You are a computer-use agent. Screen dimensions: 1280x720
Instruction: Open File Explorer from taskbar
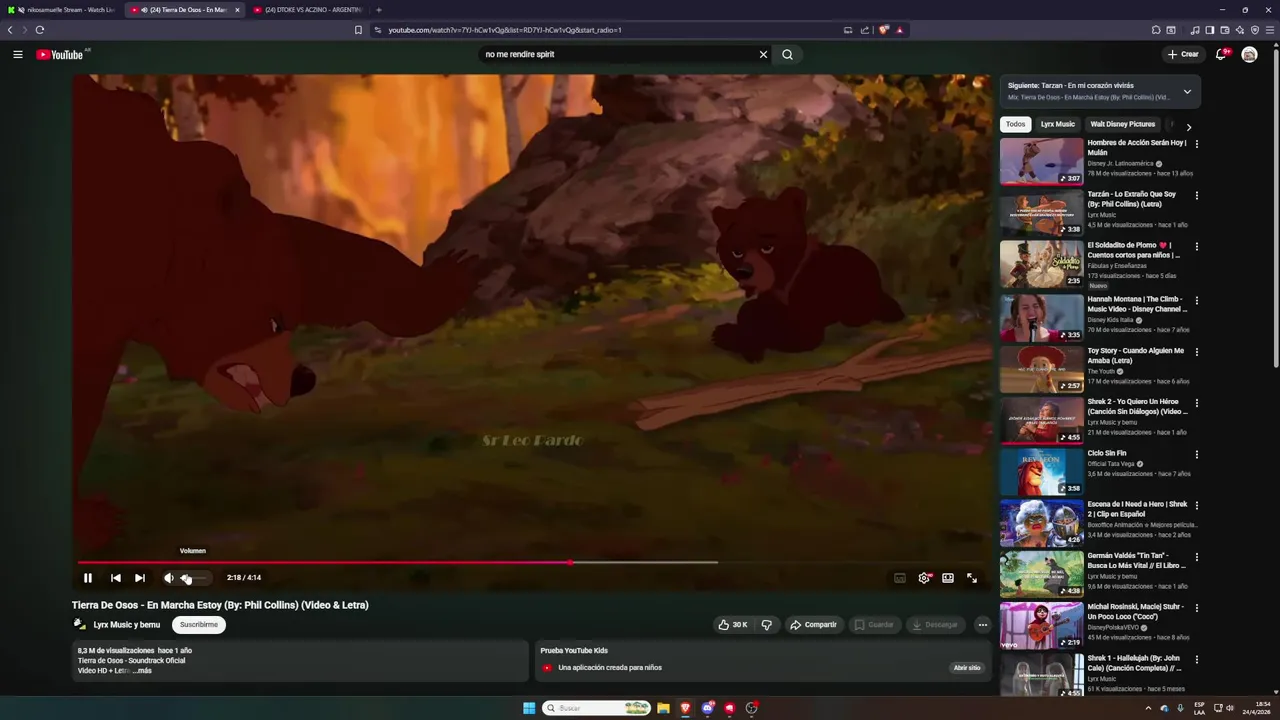click(x=663, y=708)
